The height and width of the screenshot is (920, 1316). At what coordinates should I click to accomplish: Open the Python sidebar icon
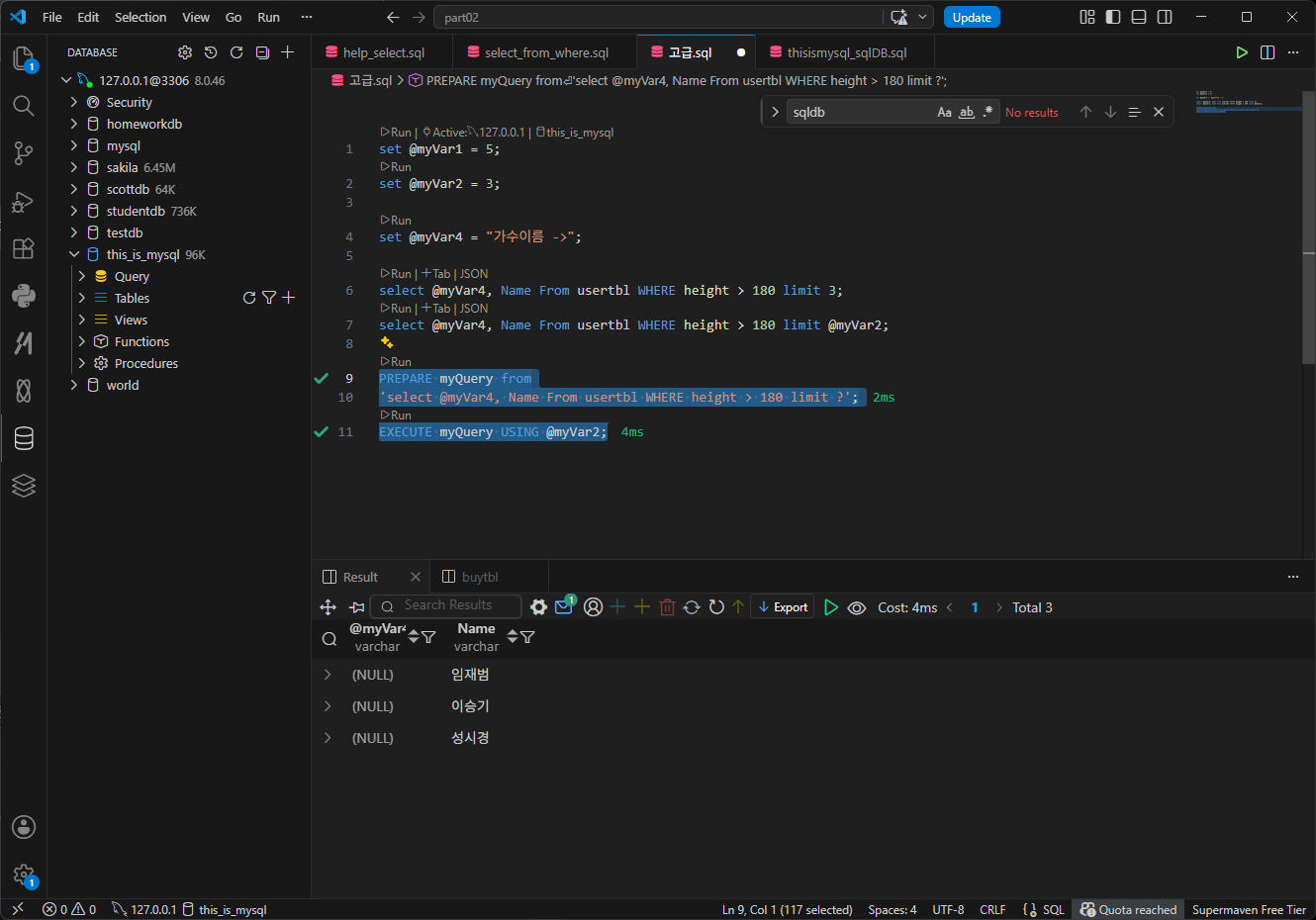click(x=24, y=295)
